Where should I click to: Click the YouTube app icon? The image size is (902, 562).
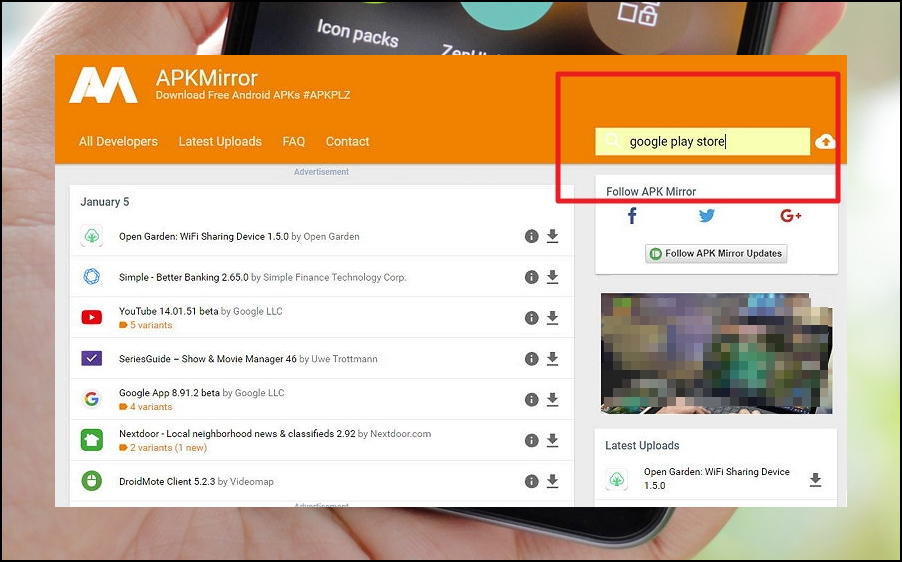click(x=91, y=317)
